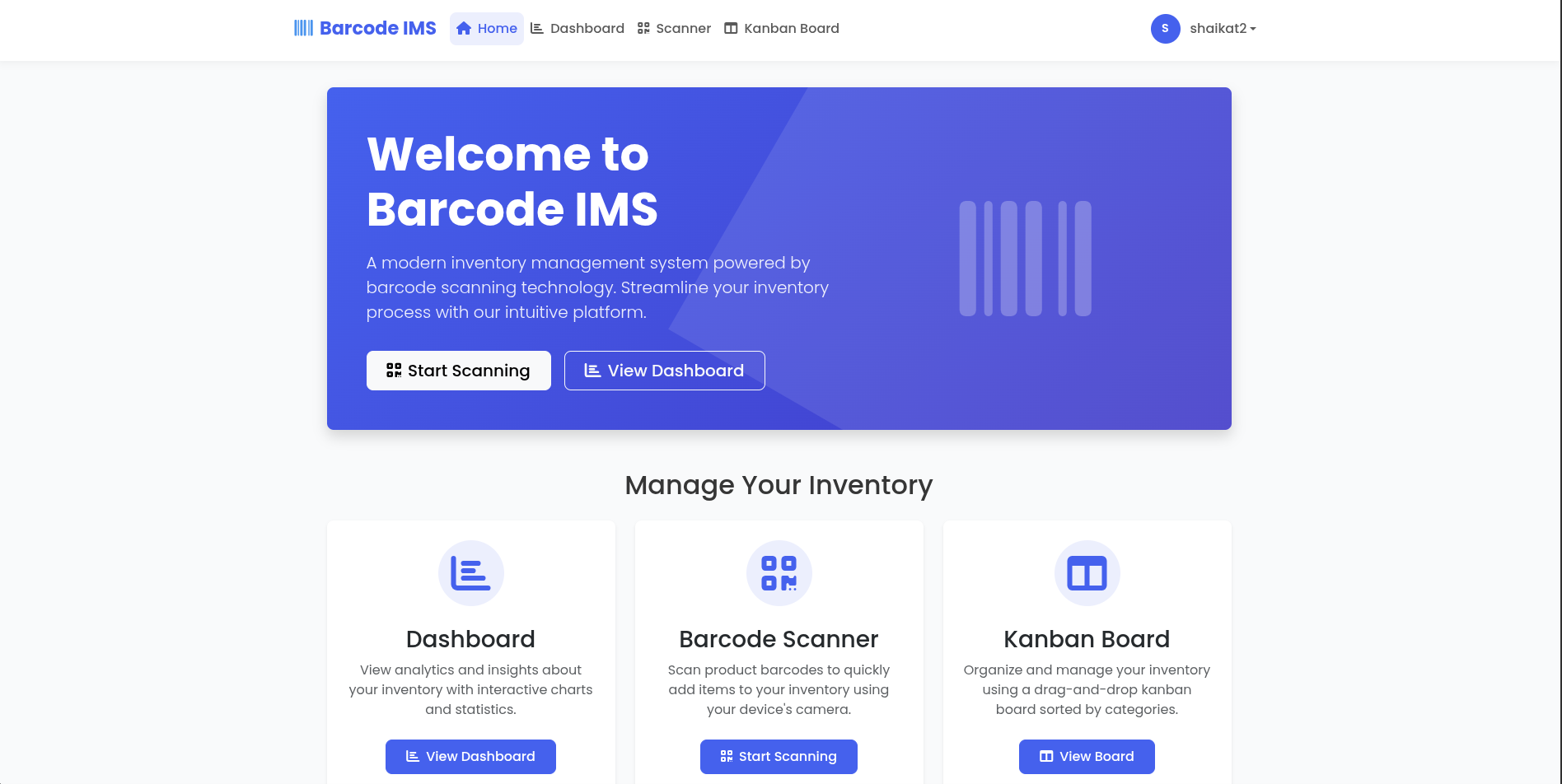This screenshot has width=1562, height=784.
Task: Click the Barcode IMS logo icon
Action: click(303, 27)
